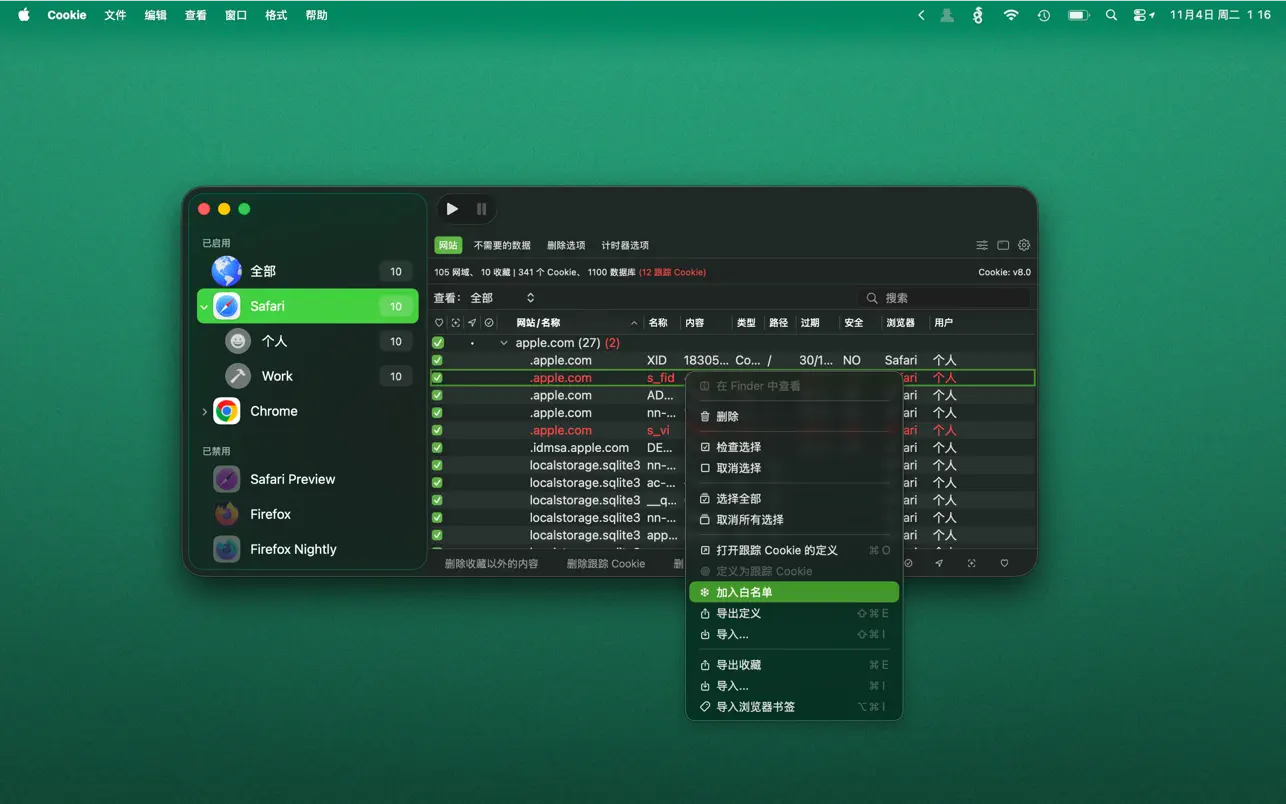The image size is (1286, 804).
Task: Collapse the apple.com (27) group
Action: click(505, 342)
